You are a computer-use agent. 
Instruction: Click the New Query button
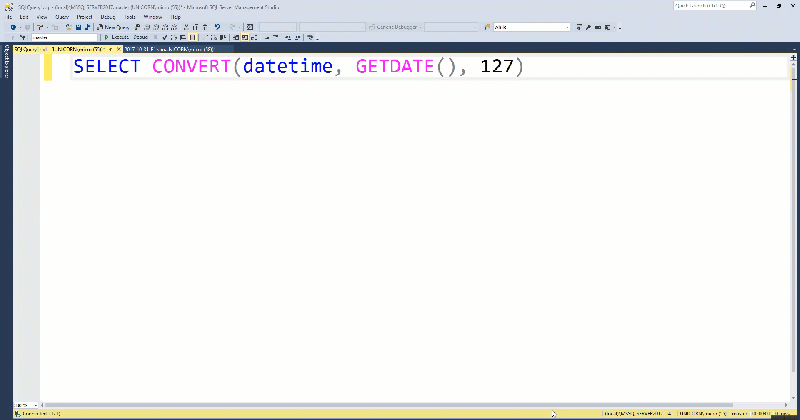click(113, 27)
